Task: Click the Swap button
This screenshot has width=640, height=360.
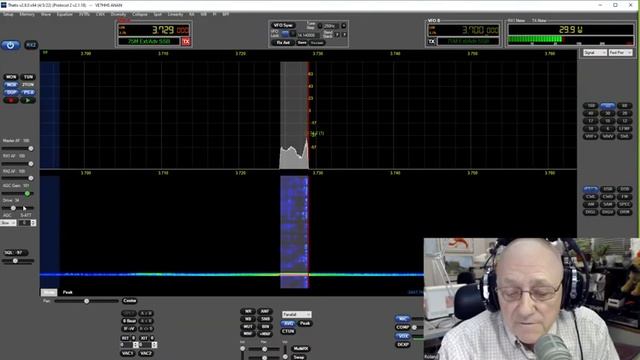Action: (299, 357)
